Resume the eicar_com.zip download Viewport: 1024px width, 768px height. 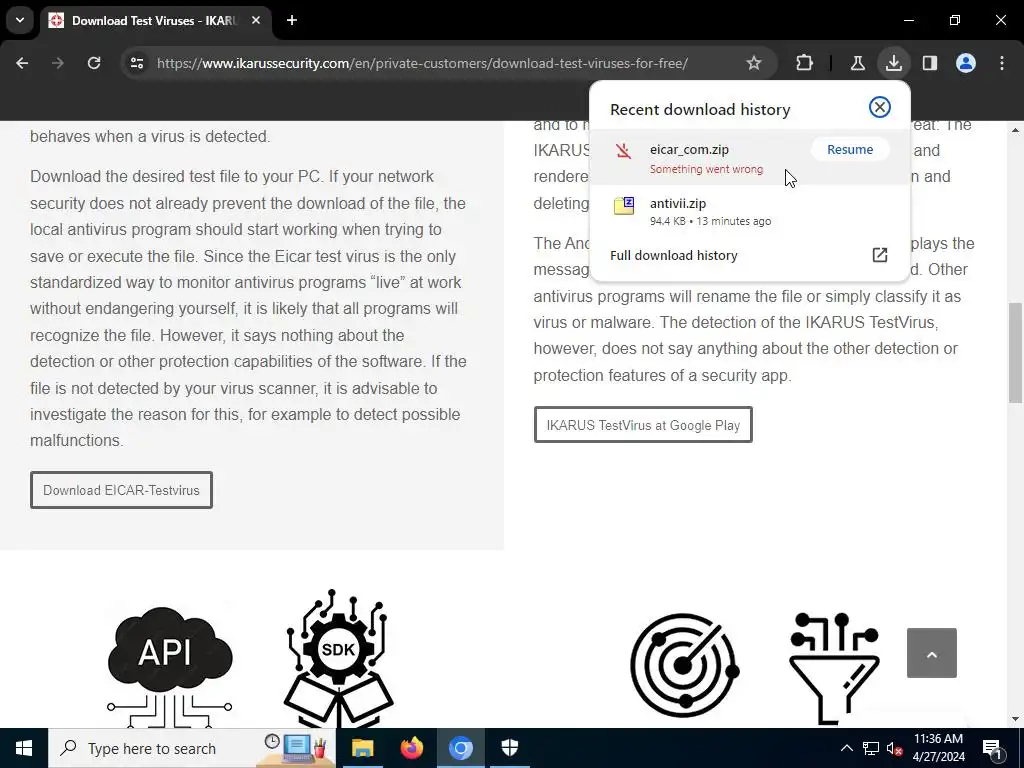tap(850, 150)
